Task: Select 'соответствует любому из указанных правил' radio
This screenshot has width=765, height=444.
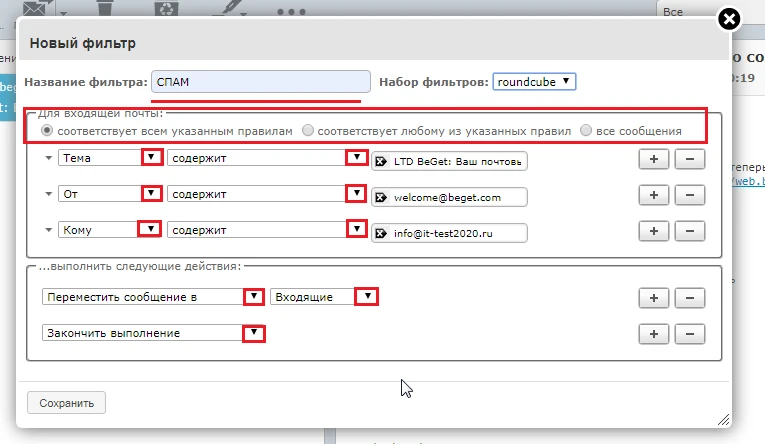Action: coord(308,131)
